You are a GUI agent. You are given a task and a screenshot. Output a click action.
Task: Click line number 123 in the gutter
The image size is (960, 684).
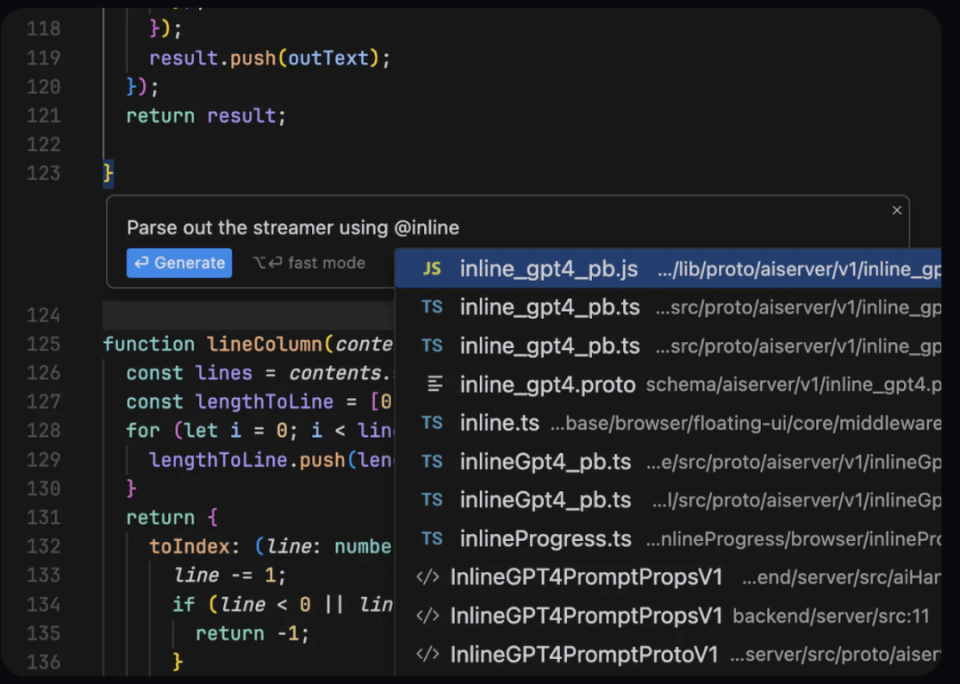tap(42, 173)
